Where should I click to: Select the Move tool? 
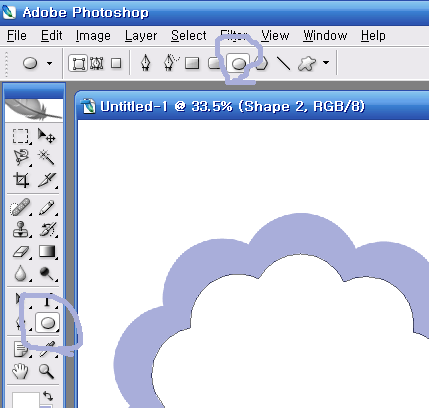coord(46,136)
